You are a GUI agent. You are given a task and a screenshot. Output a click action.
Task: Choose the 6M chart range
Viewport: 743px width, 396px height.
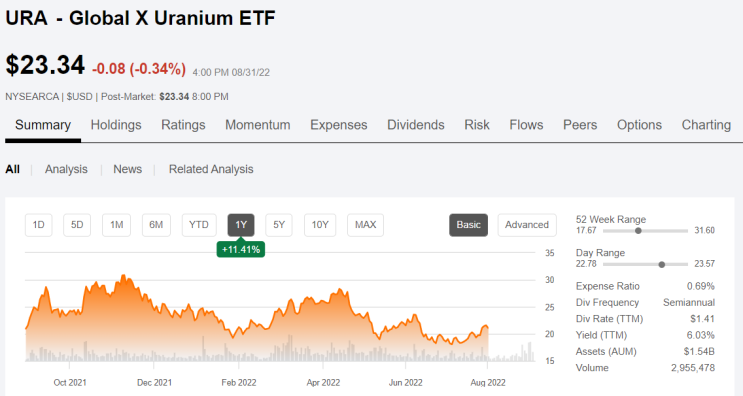[x=156, y=225]
